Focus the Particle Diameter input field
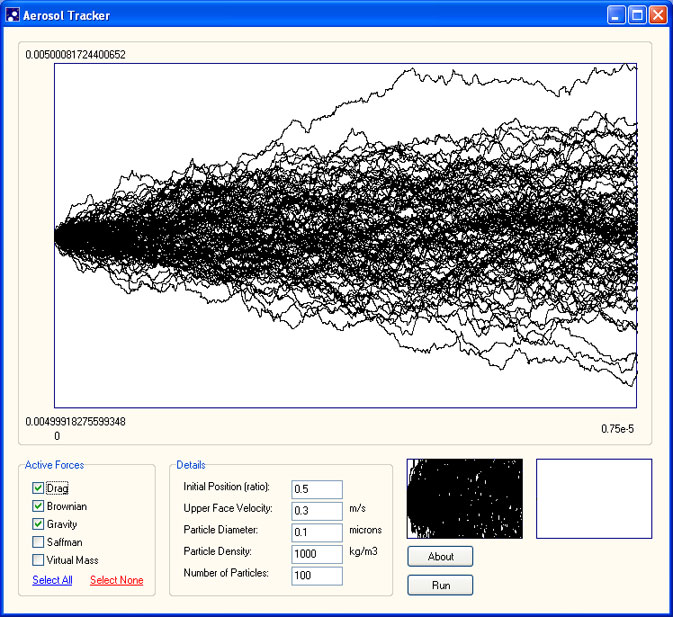This screenshot has height=617, width=673. tap(317, 532)
